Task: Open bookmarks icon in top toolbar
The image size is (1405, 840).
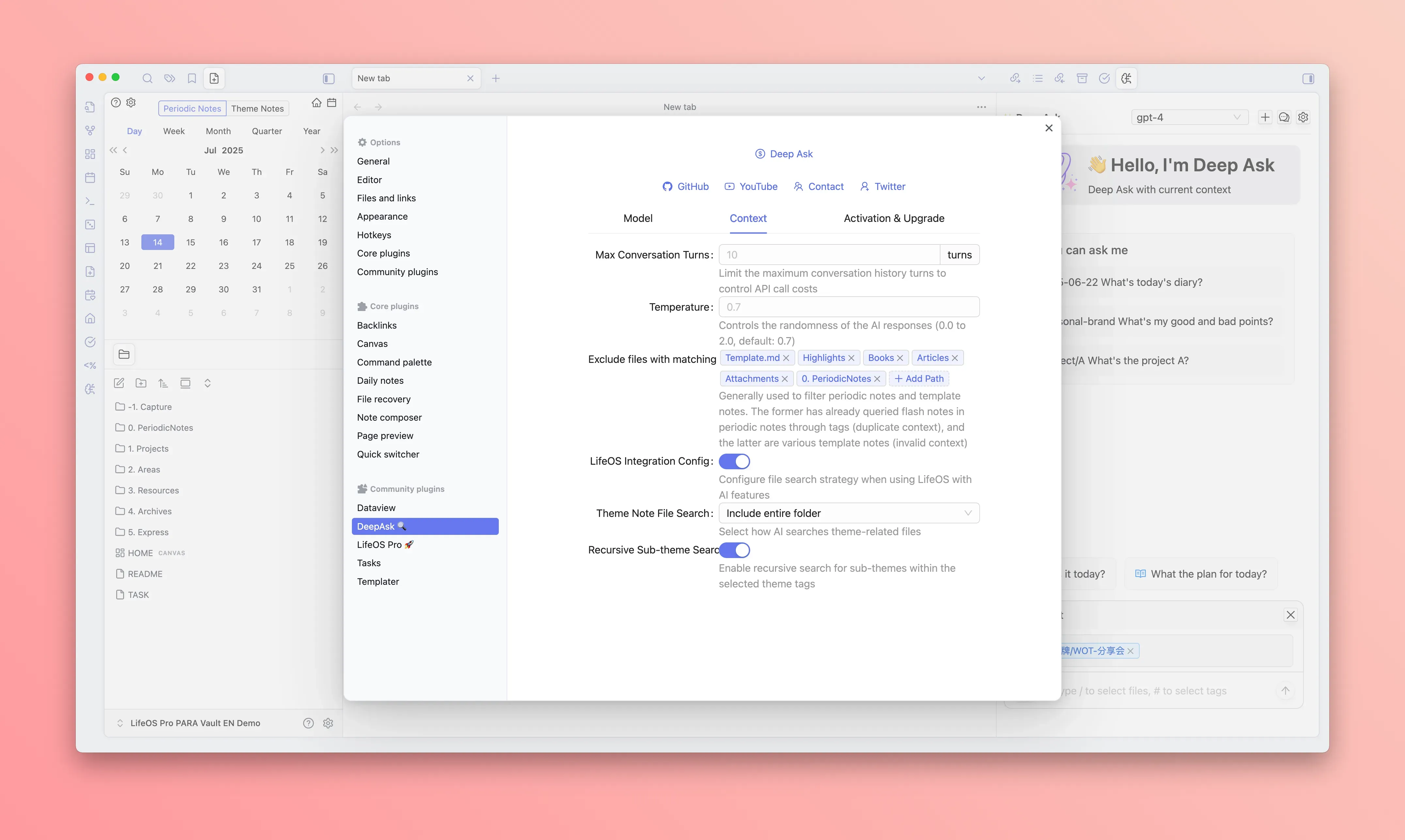Action: pyautogui.click(x=192, y=78)
